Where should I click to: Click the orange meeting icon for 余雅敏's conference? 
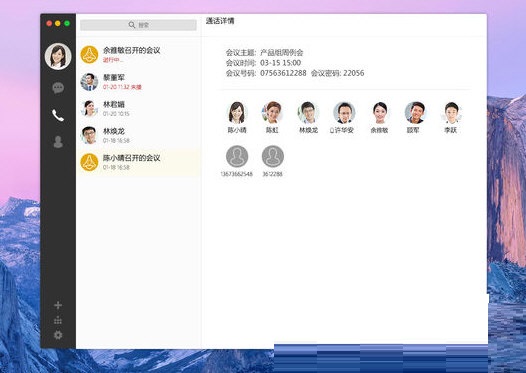pos(89,54)
